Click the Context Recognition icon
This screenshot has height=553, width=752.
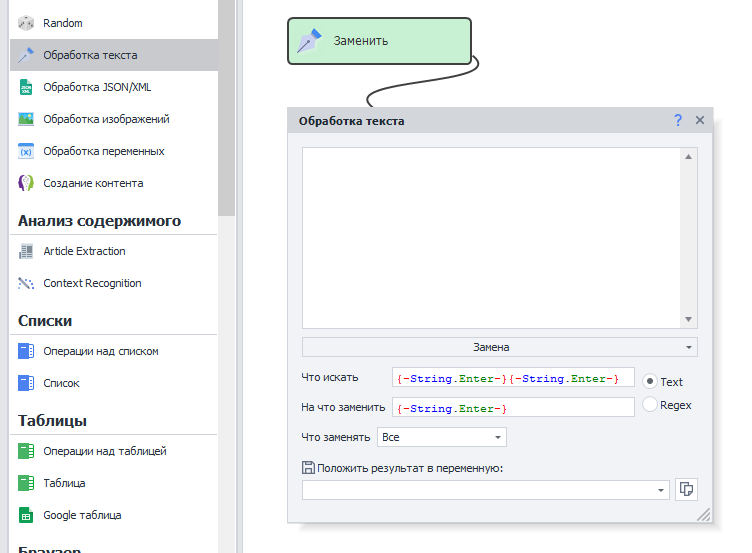[26, 283]
